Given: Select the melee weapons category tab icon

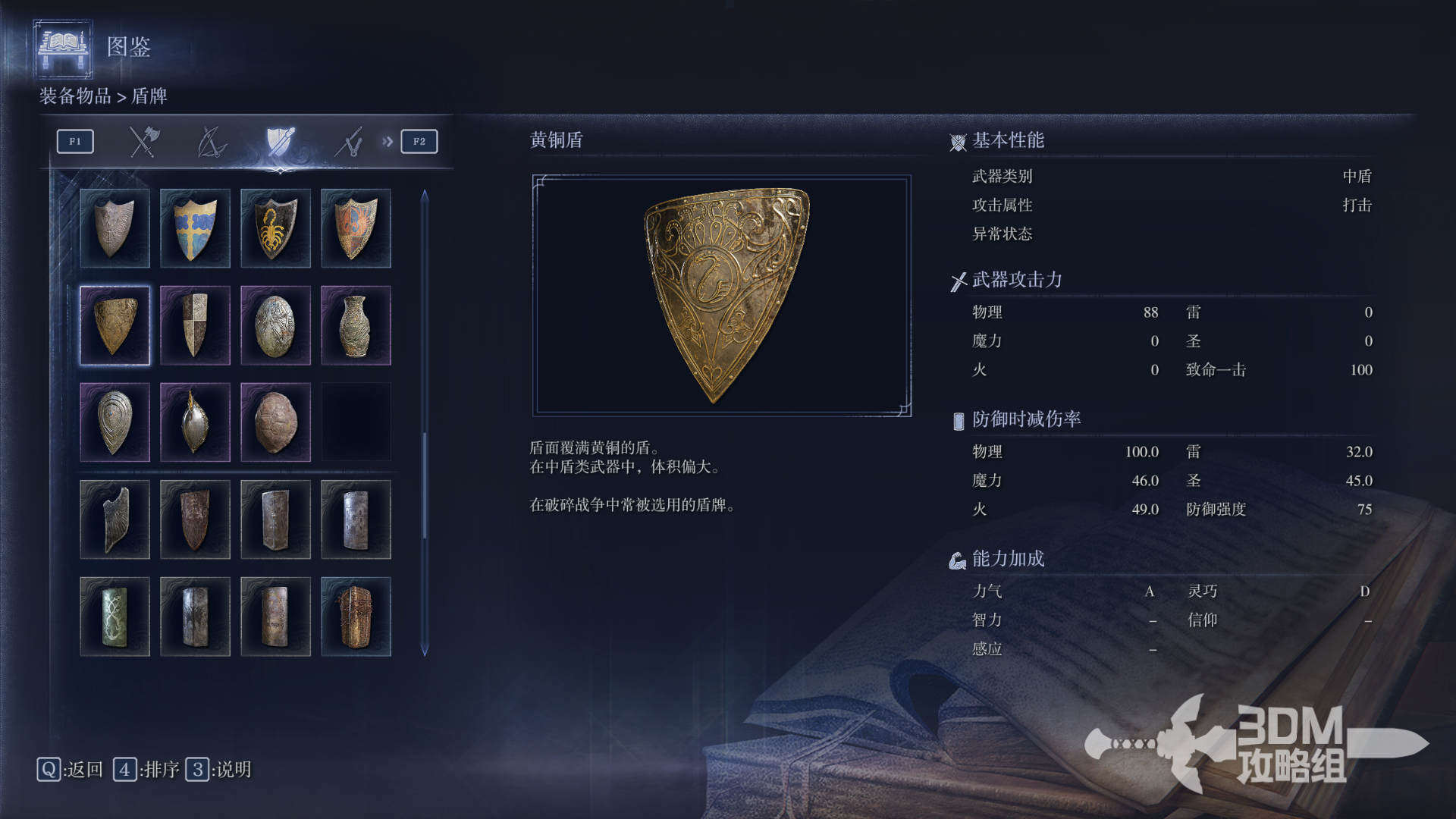Looking at the screenshot, I should [x=143, y=142].
